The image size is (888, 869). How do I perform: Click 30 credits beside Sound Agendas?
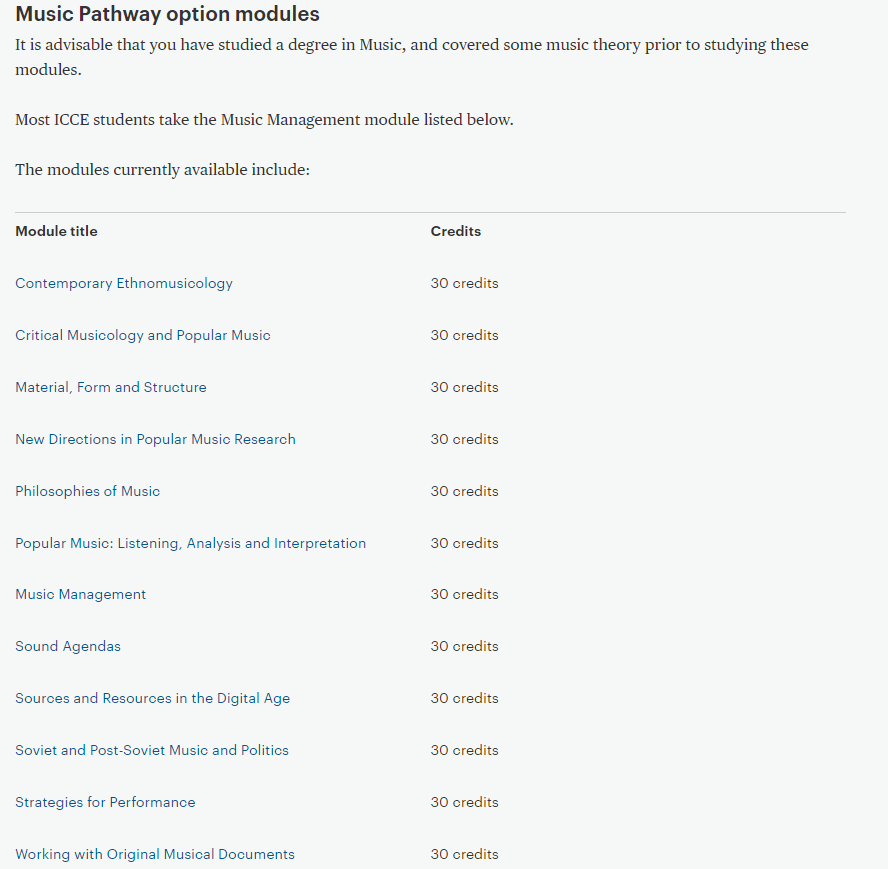[464, 646]
